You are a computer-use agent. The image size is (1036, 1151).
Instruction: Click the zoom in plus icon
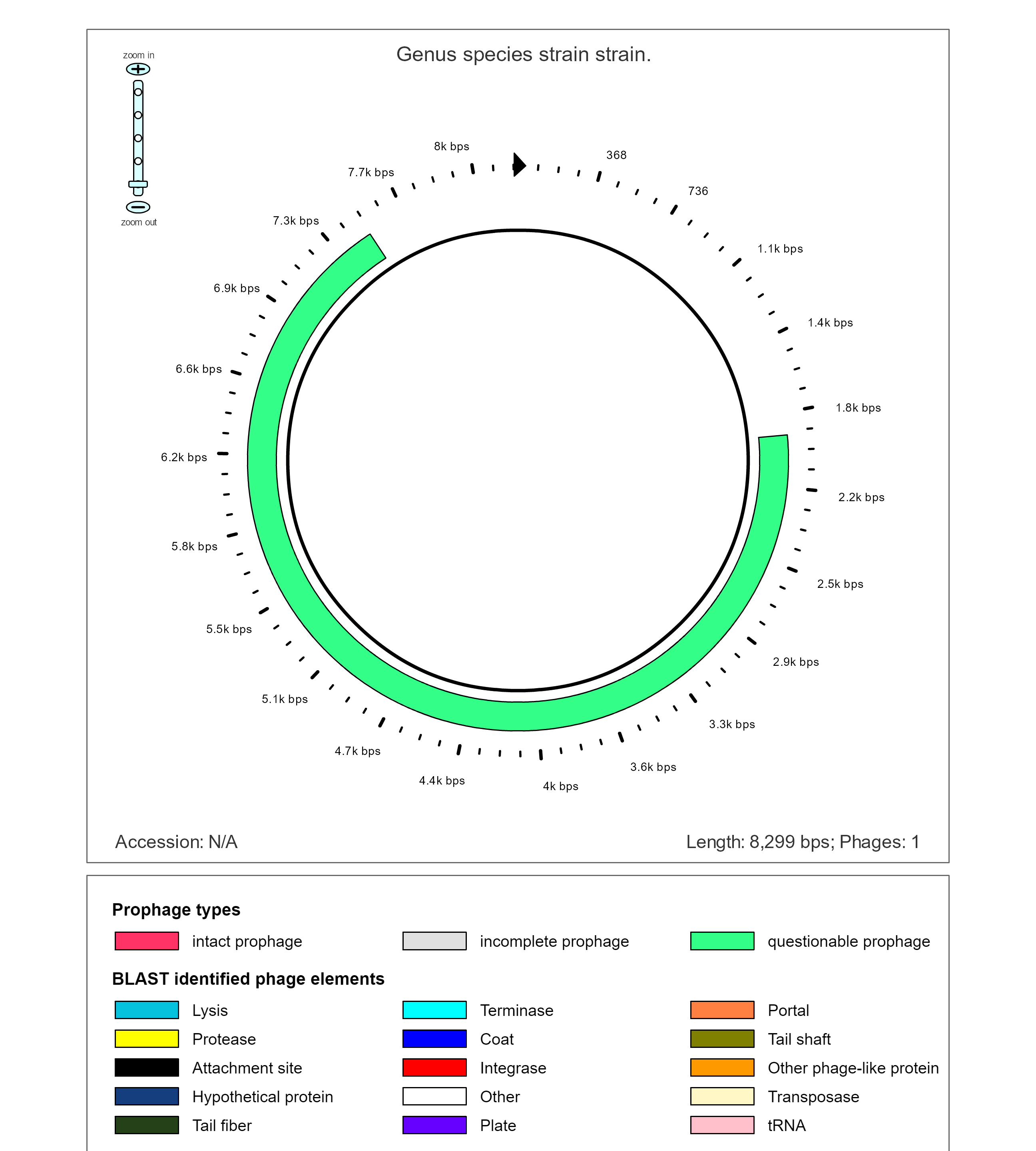pos(138,69)
